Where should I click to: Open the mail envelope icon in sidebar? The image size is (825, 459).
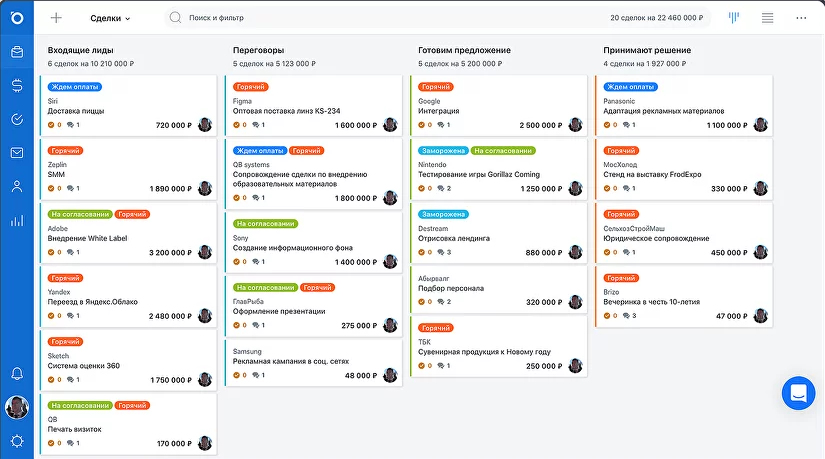coord(17,153)
